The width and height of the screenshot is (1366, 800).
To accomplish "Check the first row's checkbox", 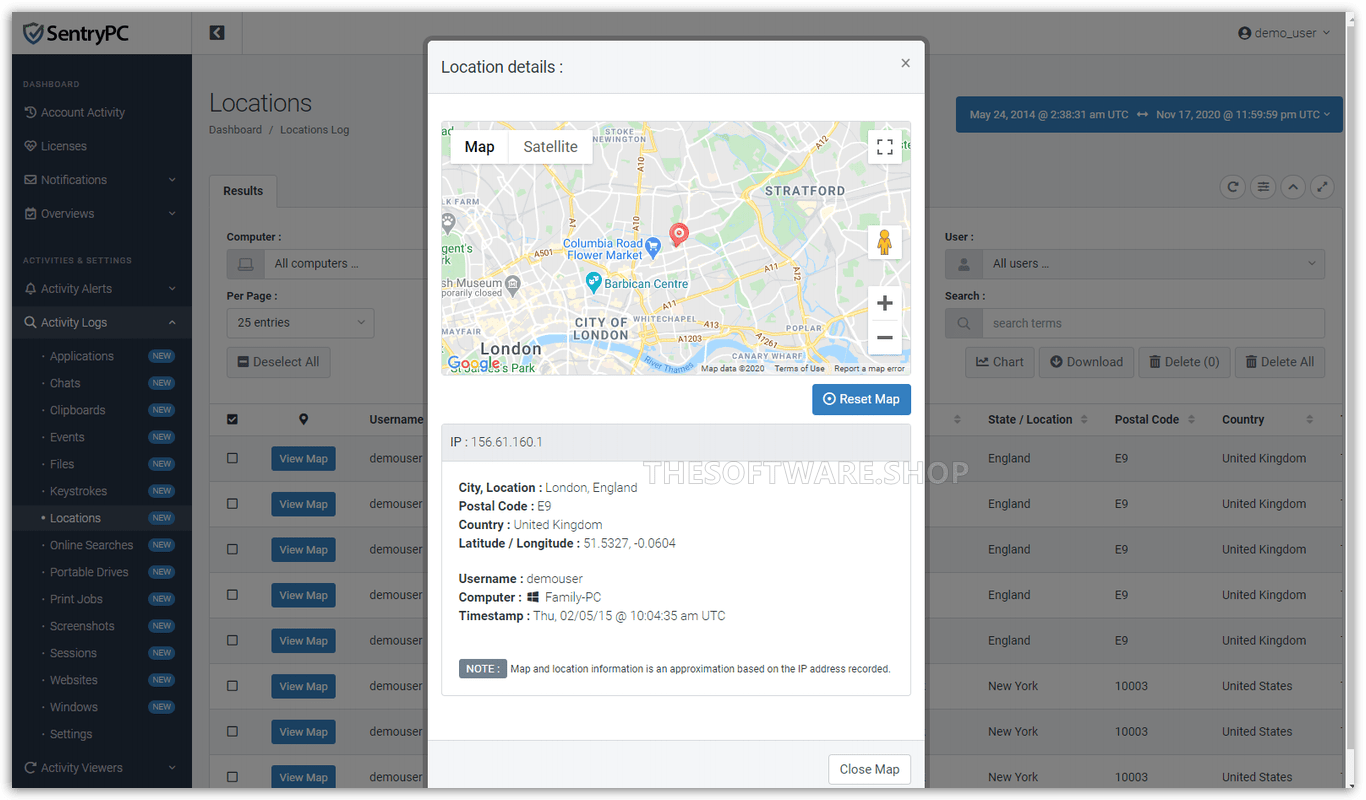I will click(233, 458).
